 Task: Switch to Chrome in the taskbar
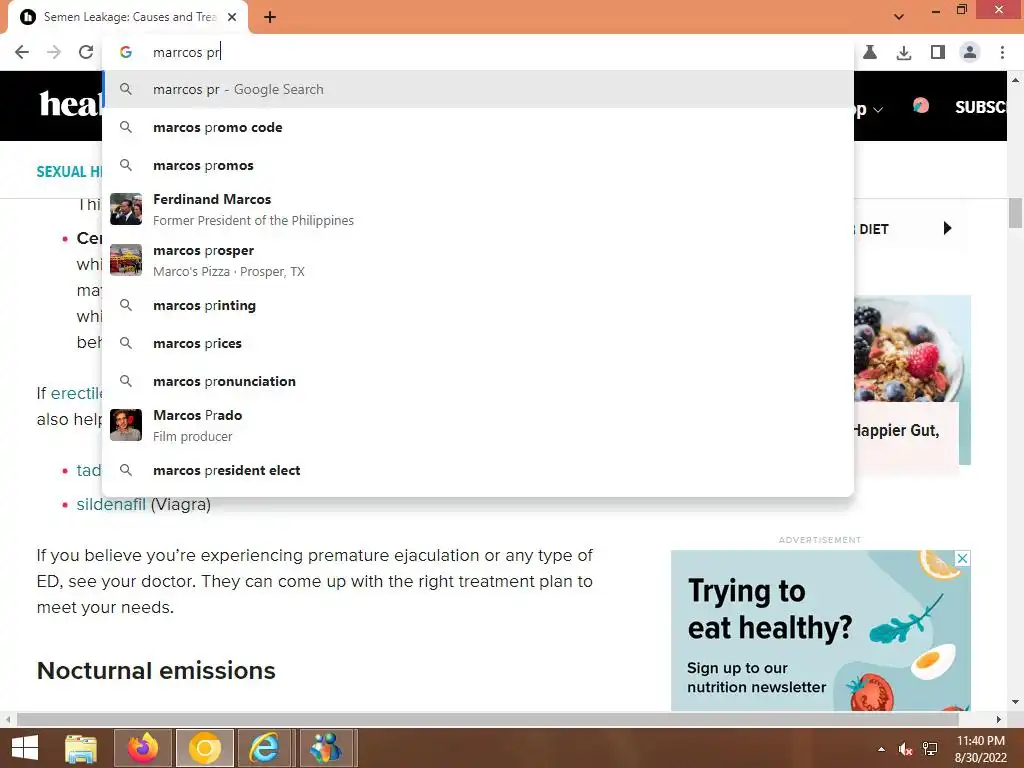click(204, 748)
